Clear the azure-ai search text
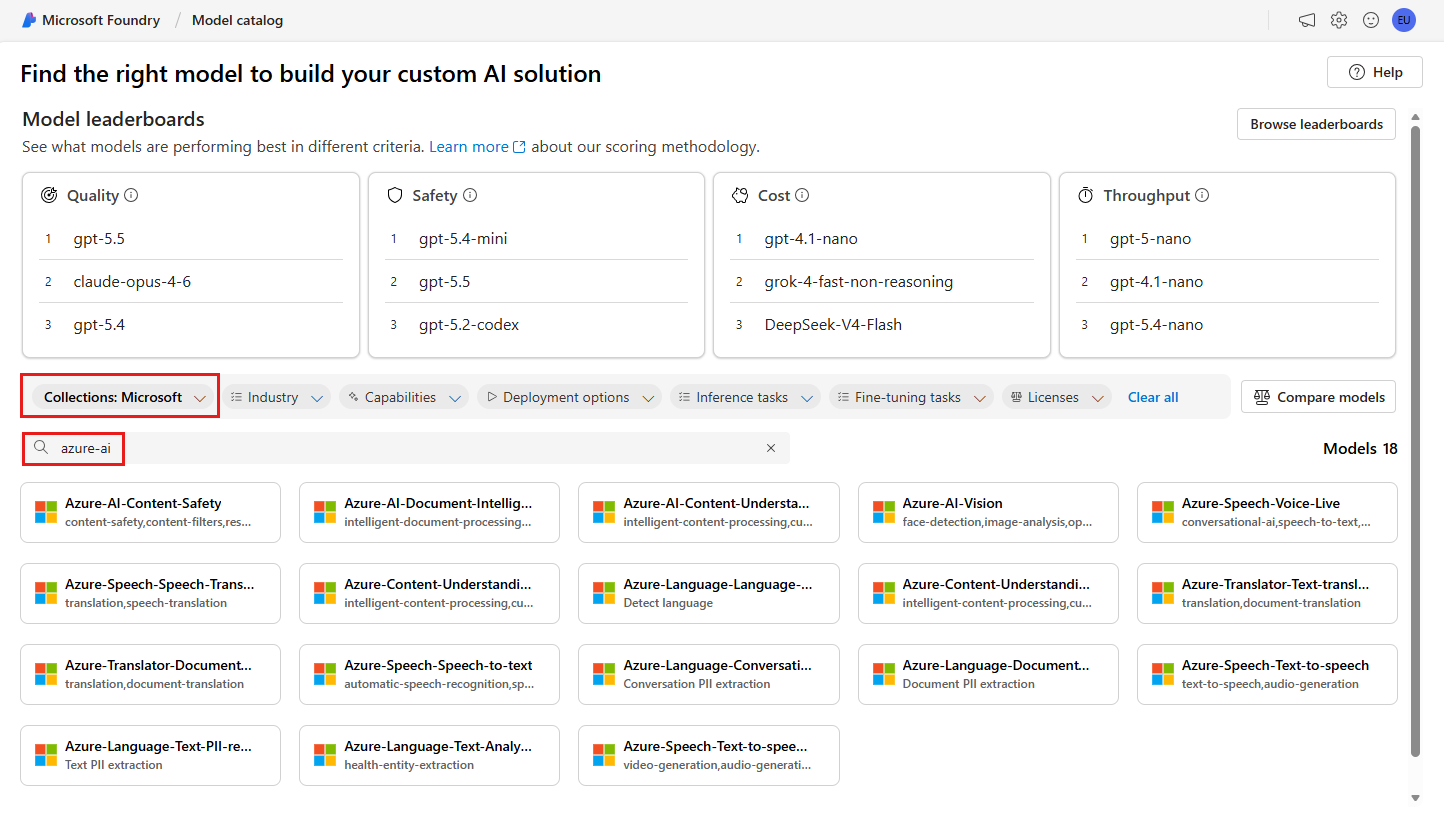The width and height of the screenshot is (1444, 816). click(771, 448)
